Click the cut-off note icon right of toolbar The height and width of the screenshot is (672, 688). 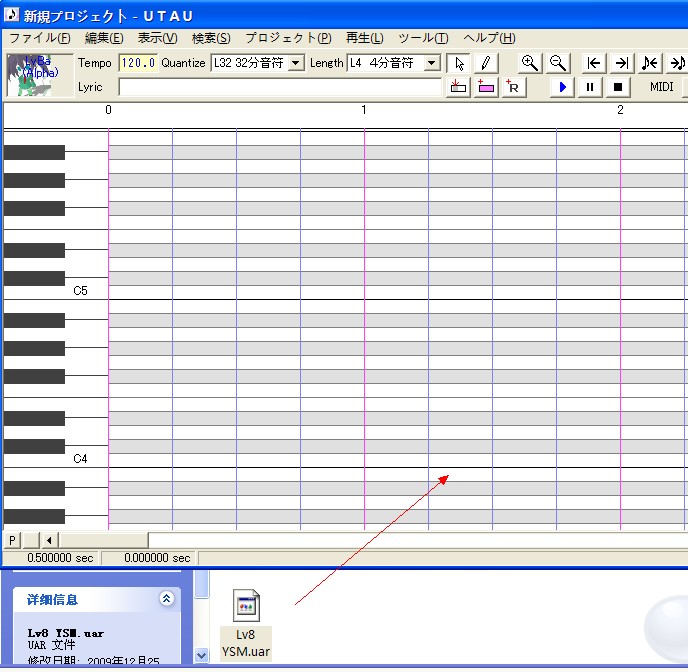click(677, 63)
